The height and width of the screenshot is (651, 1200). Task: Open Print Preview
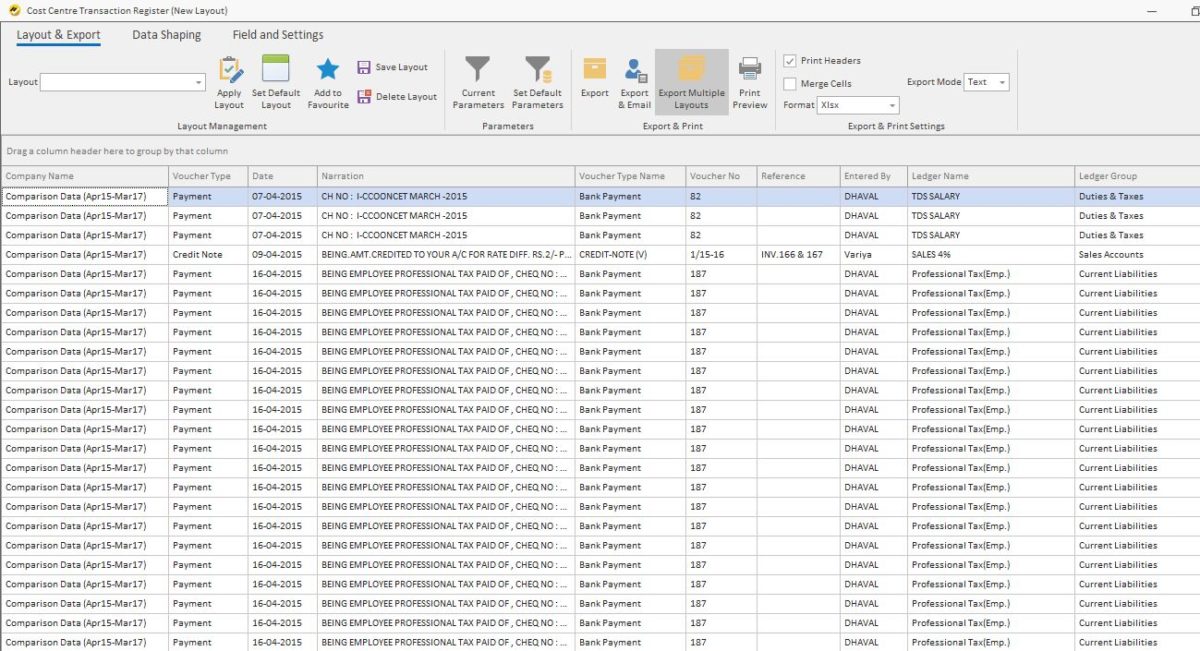click(x=749, y=70)
